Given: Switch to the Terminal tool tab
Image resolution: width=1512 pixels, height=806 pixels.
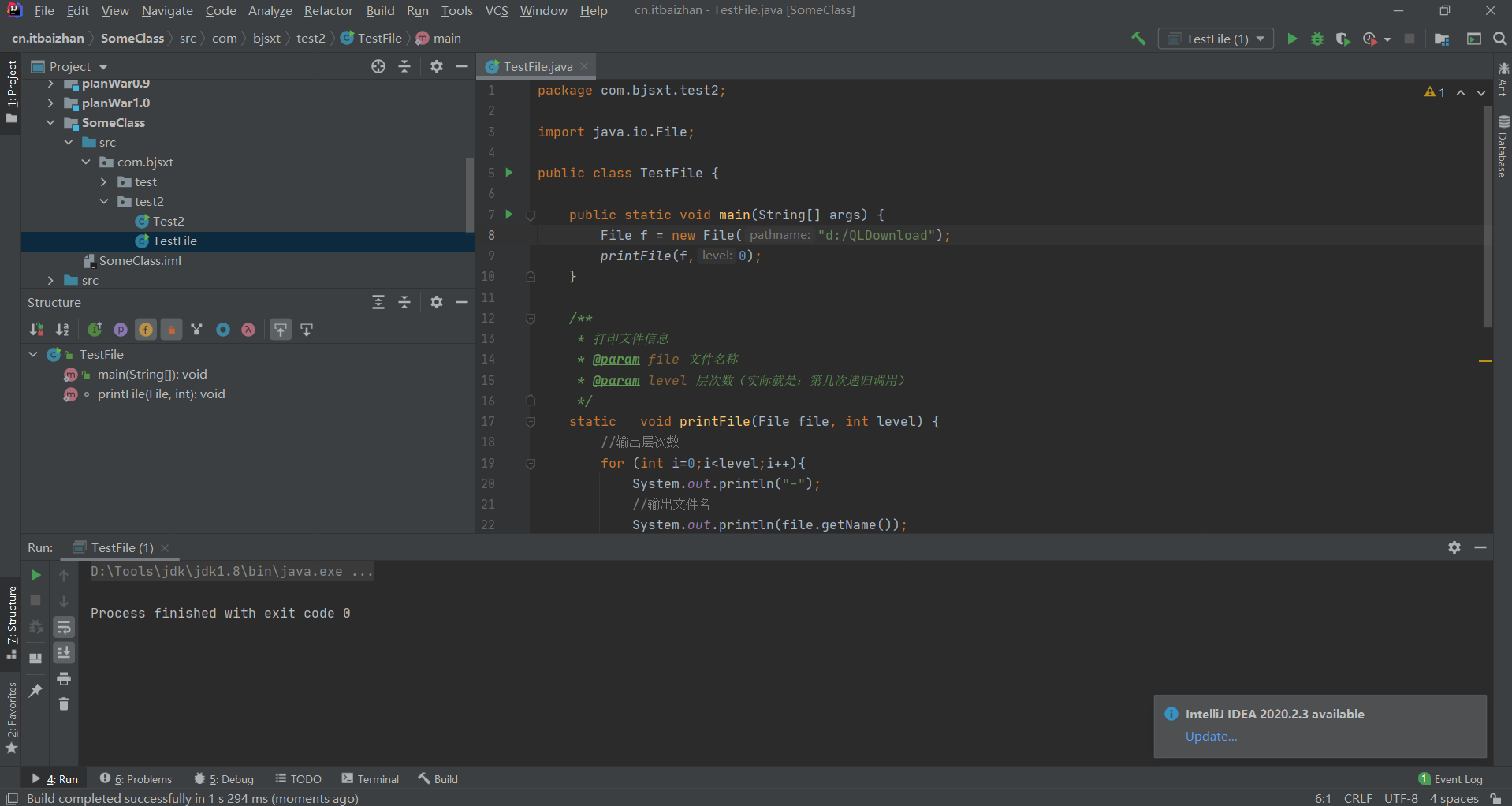Looking at the screenshot, I should click(371, 778).
